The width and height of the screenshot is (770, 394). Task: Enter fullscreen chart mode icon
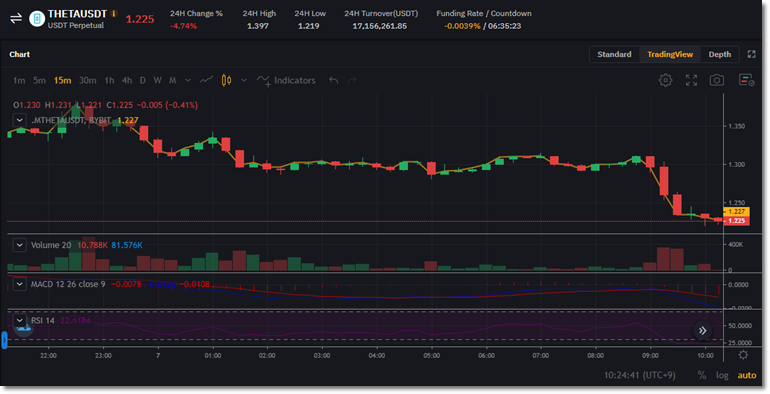click(x=691, y=80)
